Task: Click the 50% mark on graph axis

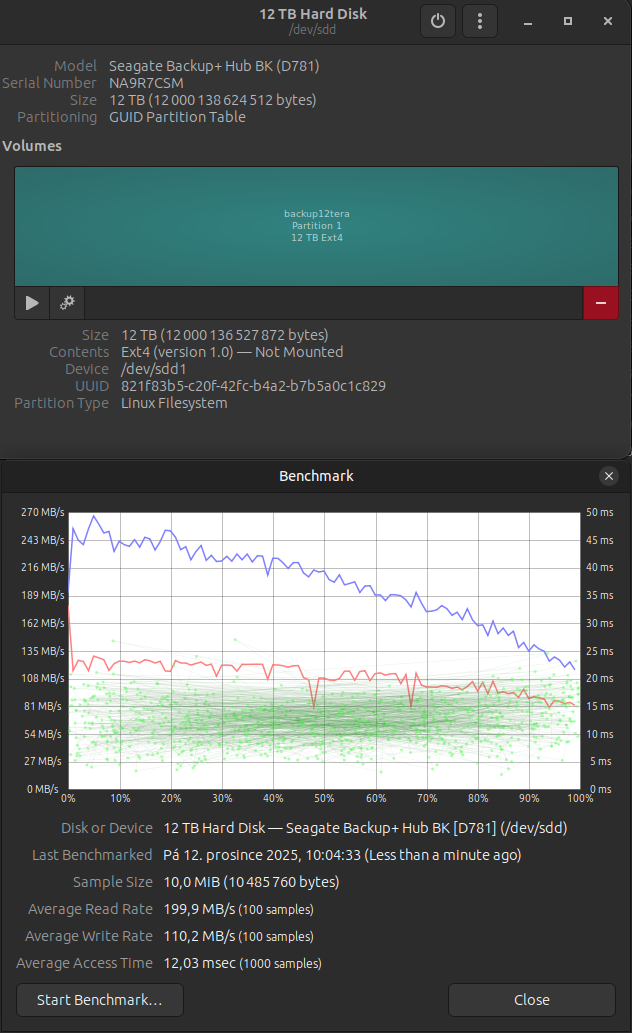Action: tap(324, 798)
